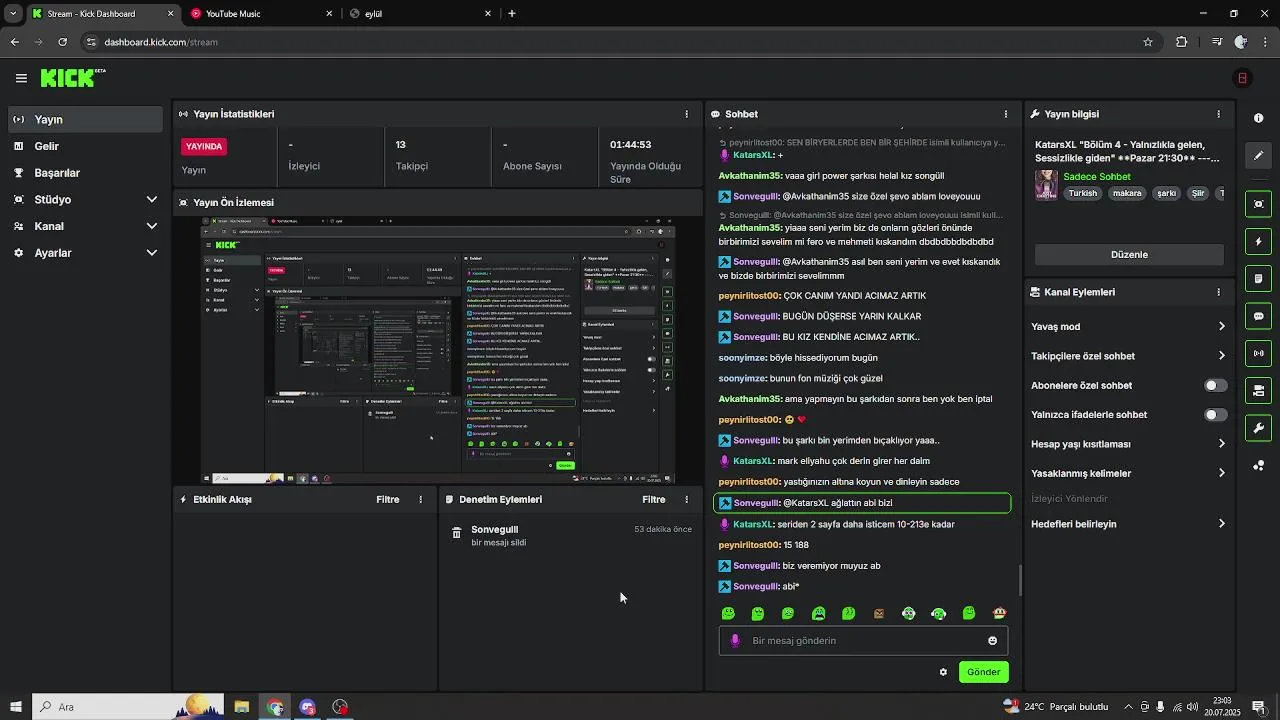
Task: Open Yavaş mod settings arrow
Action: (1221, 326)
